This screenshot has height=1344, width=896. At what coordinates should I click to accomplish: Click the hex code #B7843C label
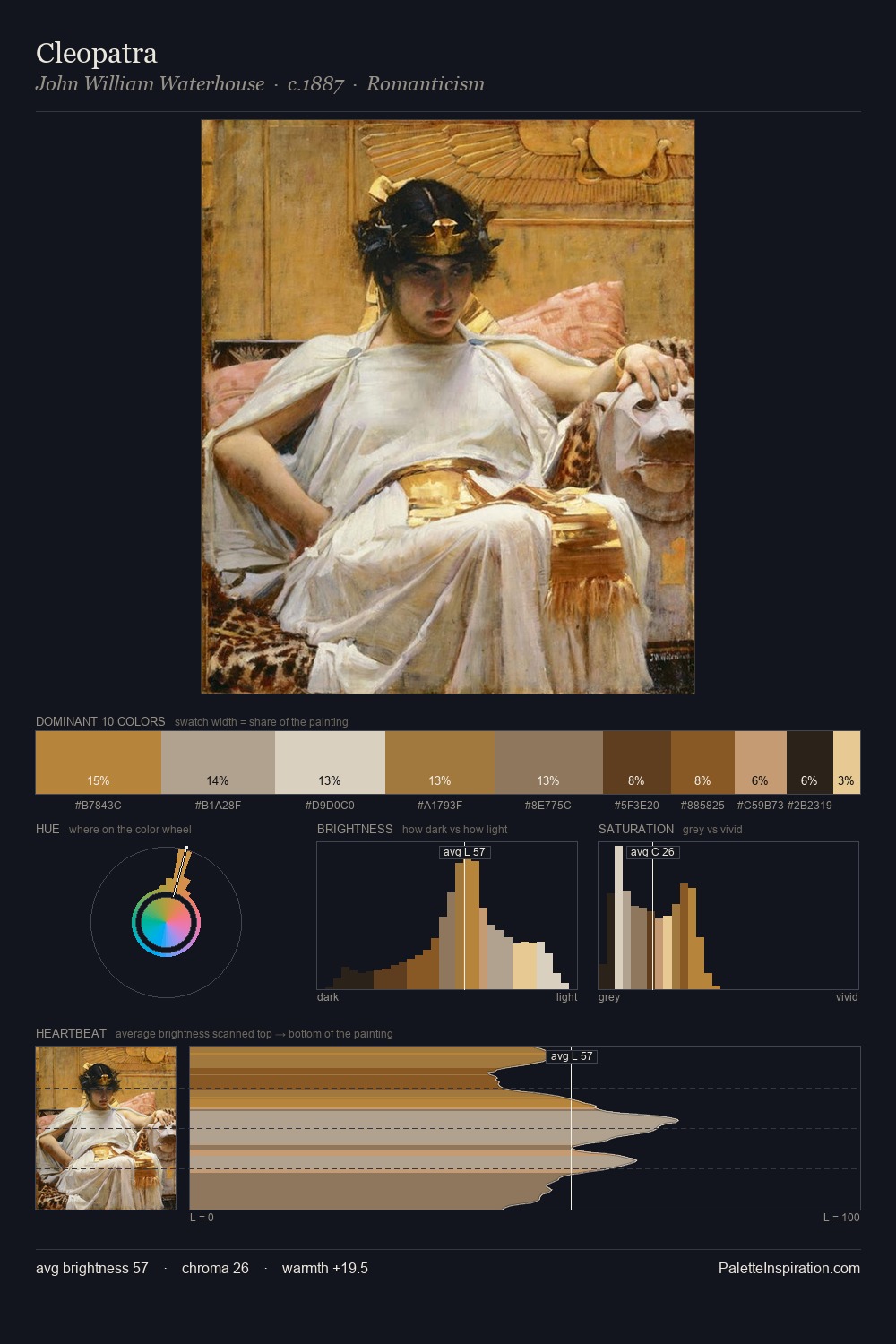pyautogui.click(x=99, y=806)
